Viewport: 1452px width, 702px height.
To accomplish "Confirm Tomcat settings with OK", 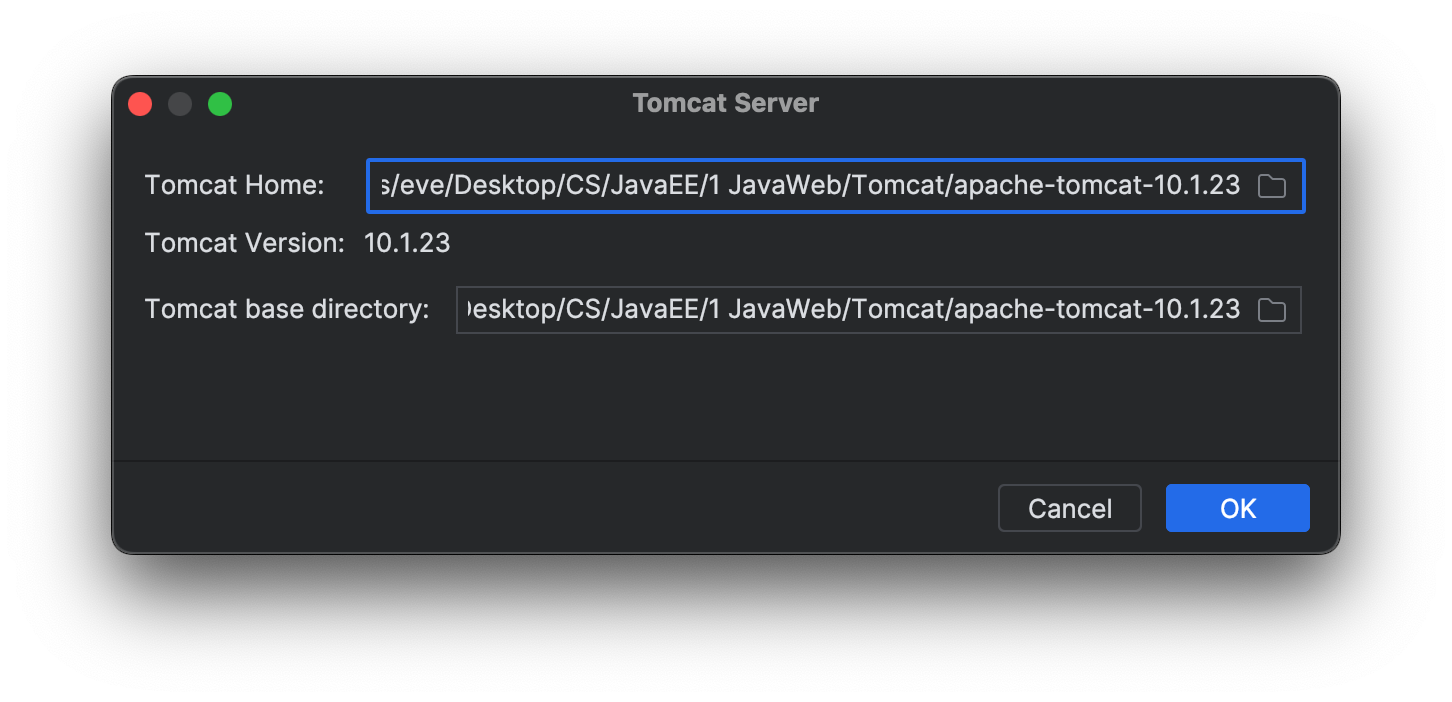I will click(x=1237, y=508).
